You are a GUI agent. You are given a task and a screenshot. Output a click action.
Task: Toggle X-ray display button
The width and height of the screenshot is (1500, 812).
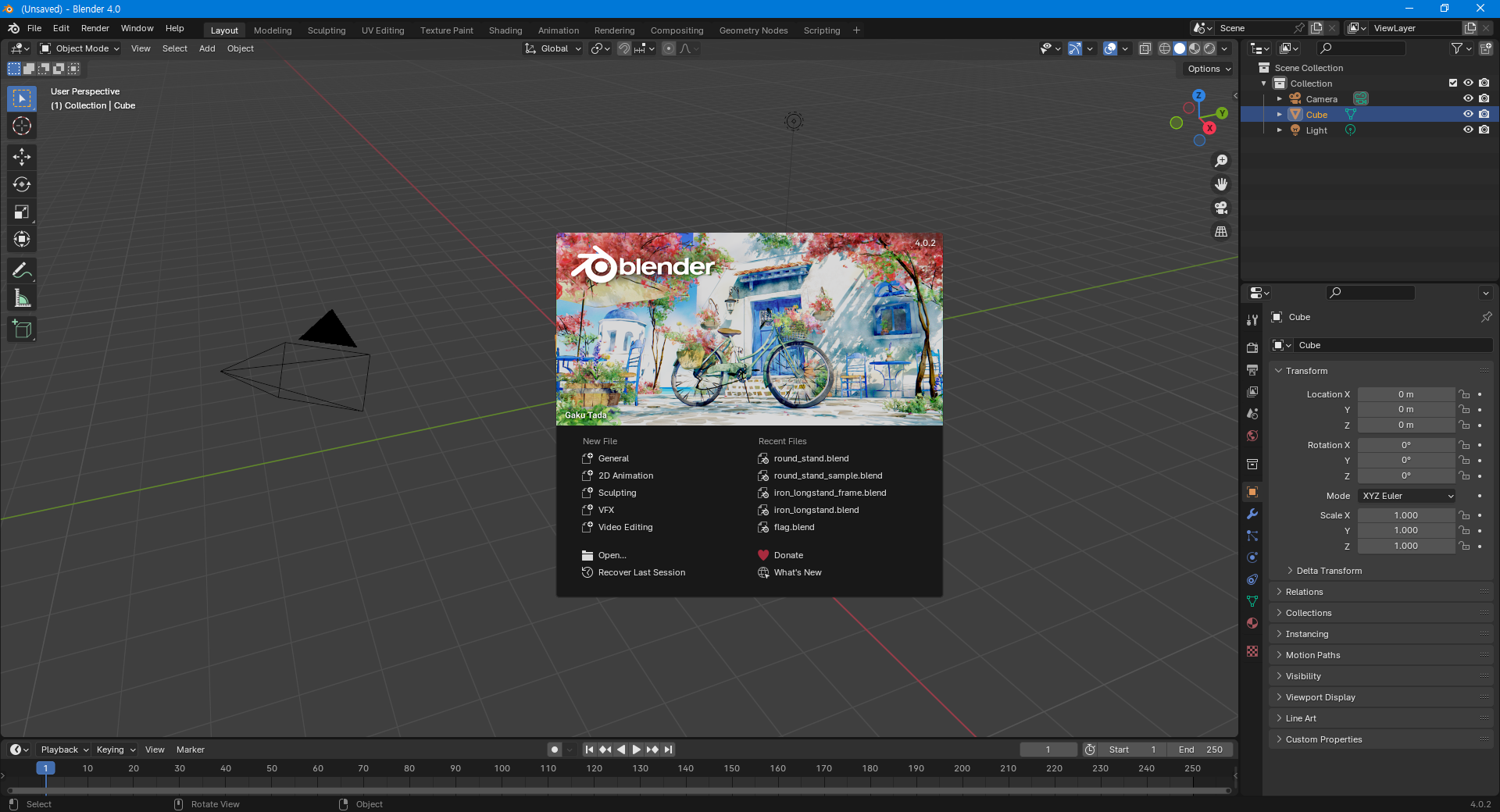point(1145,48)
